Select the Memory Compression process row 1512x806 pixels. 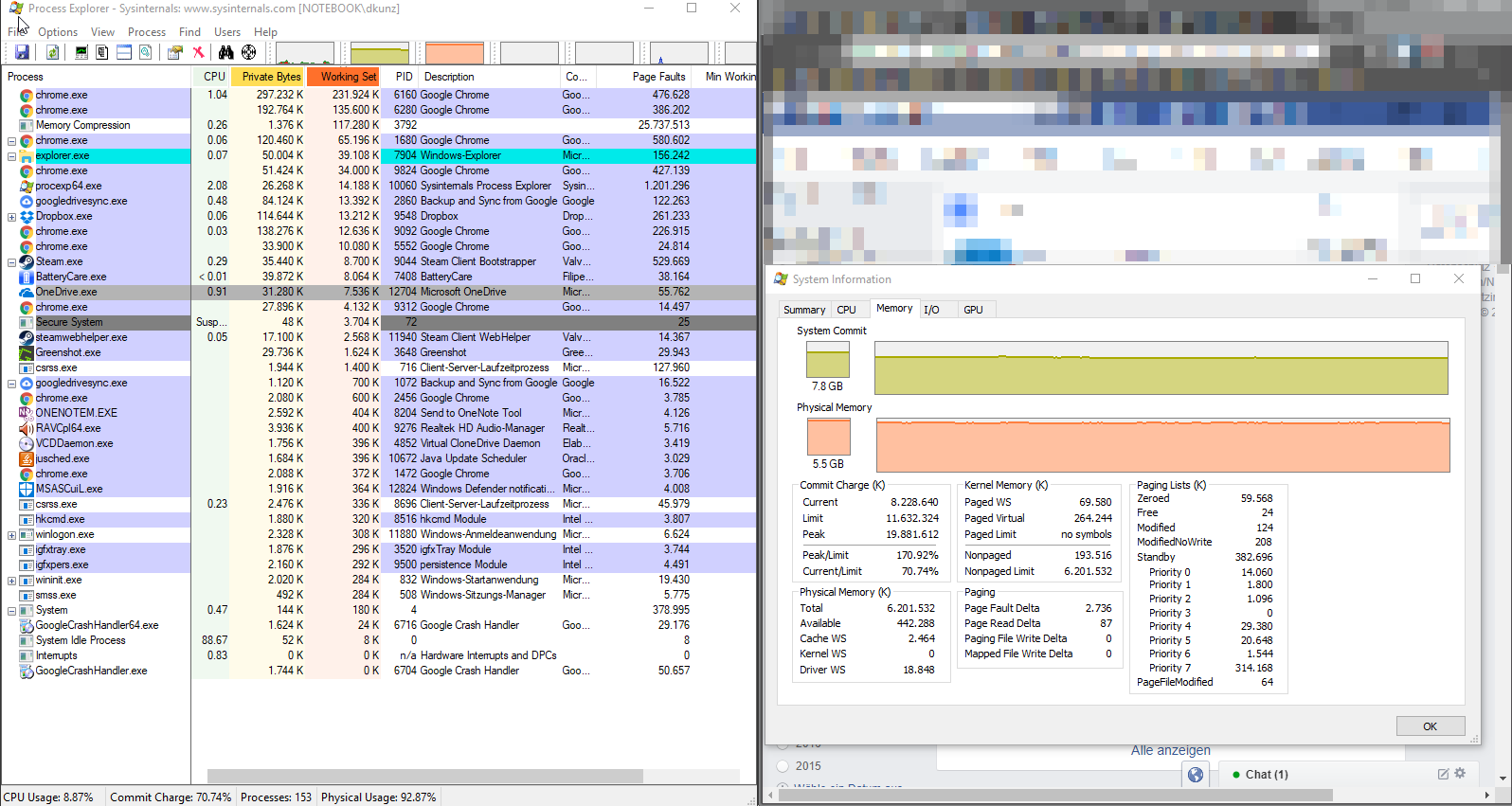pyautogui.click(x=379, y=125)
